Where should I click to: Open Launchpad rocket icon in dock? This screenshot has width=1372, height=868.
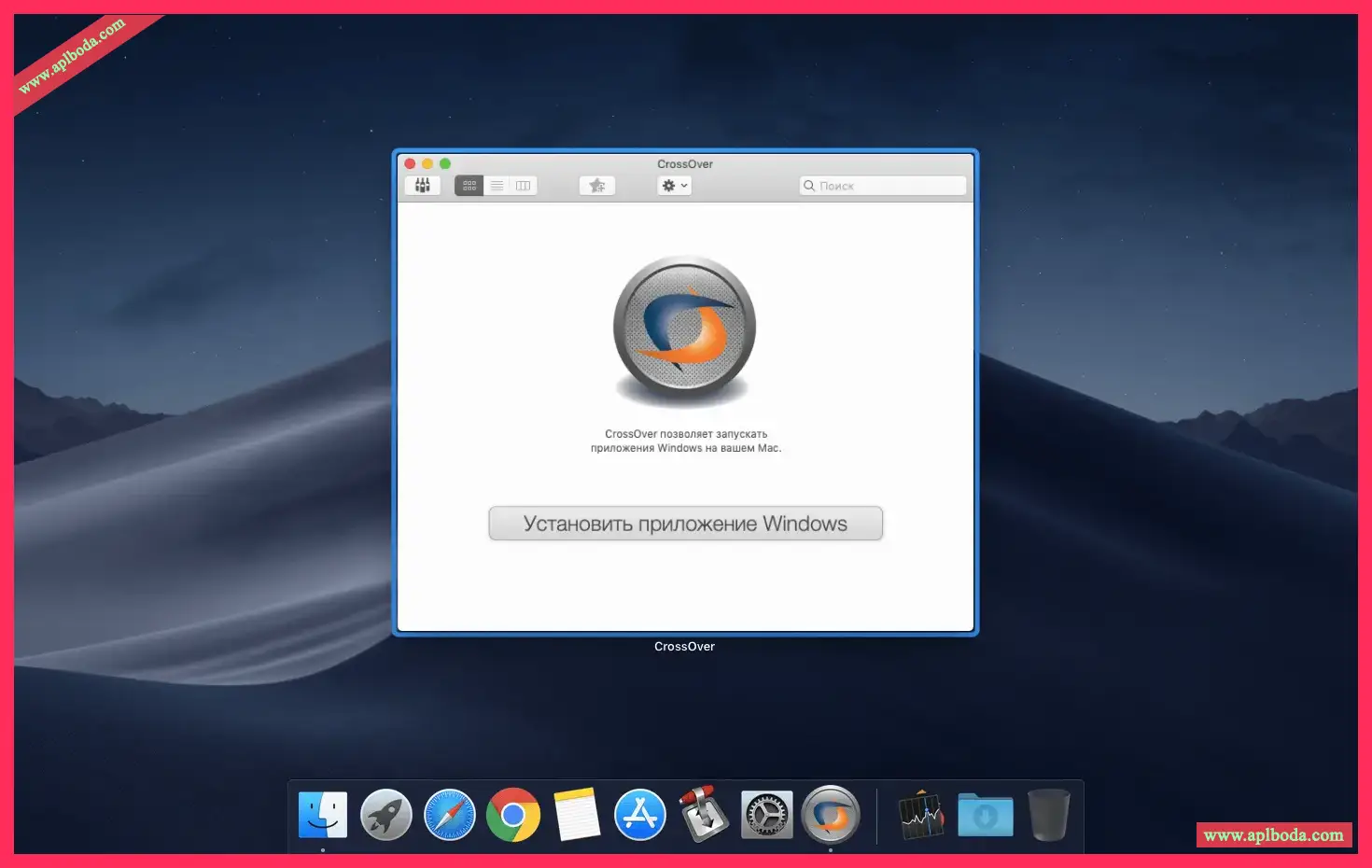pos(386,815)
